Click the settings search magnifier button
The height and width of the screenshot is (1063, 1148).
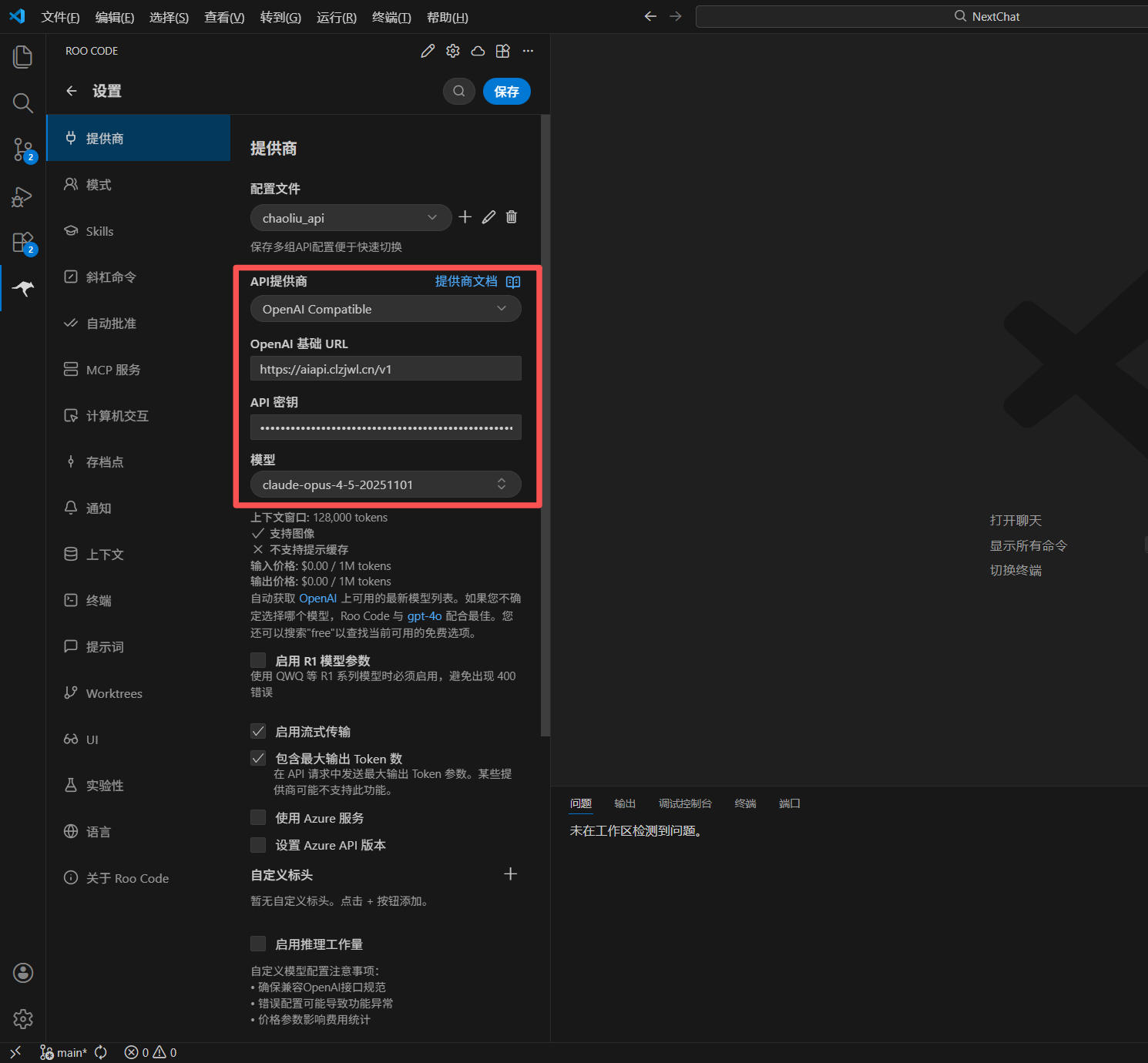(x=458, y=92)
